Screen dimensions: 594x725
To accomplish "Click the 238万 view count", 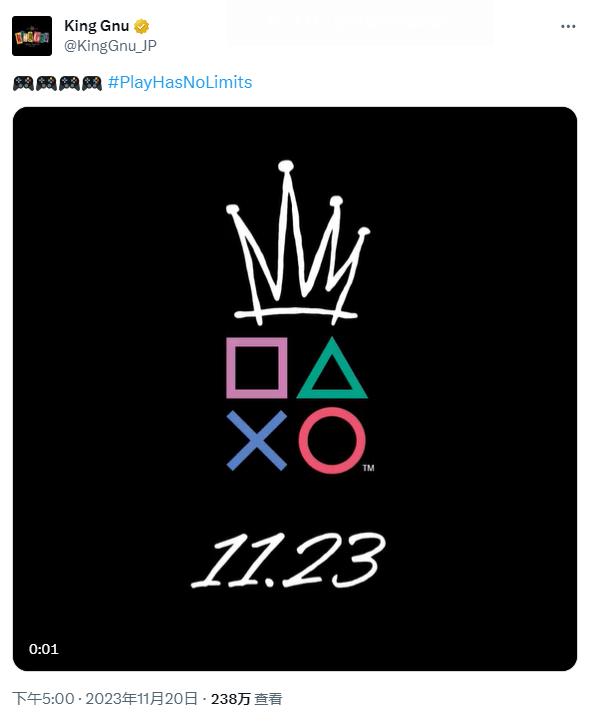I will pyautogui.click(x=231, y=699).
